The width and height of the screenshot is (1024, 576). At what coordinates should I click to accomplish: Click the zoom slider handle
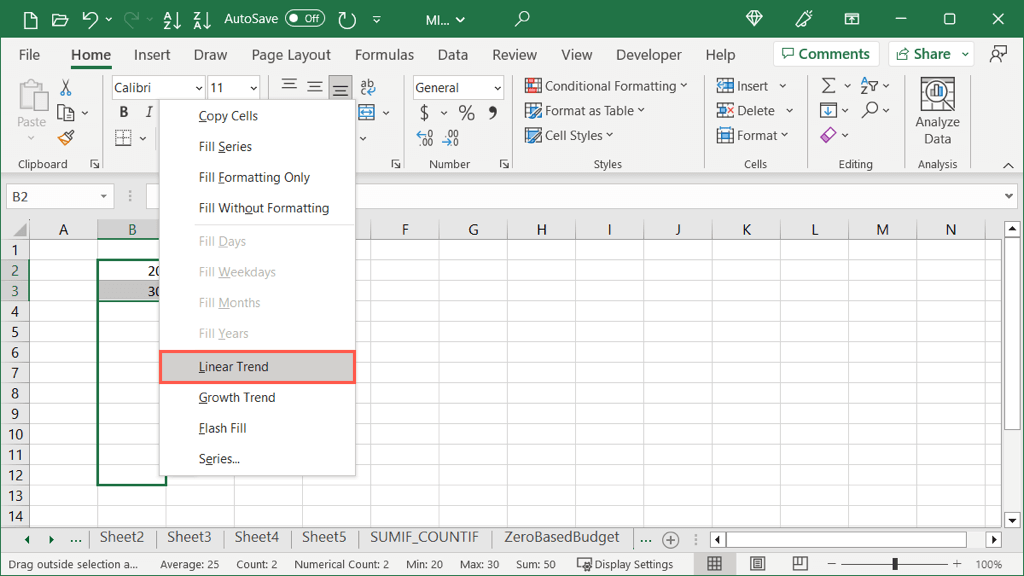pos(895,564)
